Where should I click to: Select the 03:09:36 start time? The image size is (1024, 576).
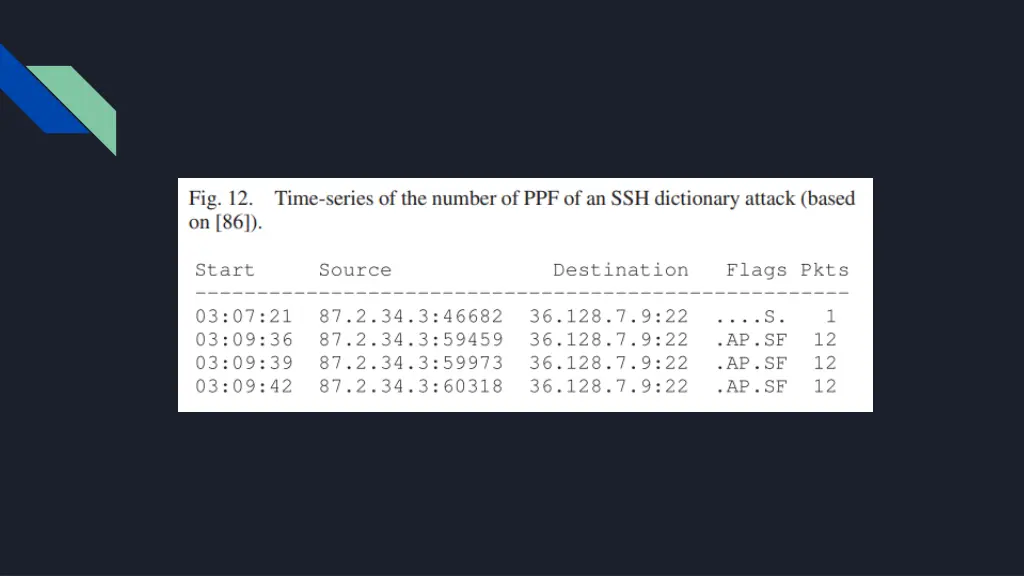tap(244, 340)
